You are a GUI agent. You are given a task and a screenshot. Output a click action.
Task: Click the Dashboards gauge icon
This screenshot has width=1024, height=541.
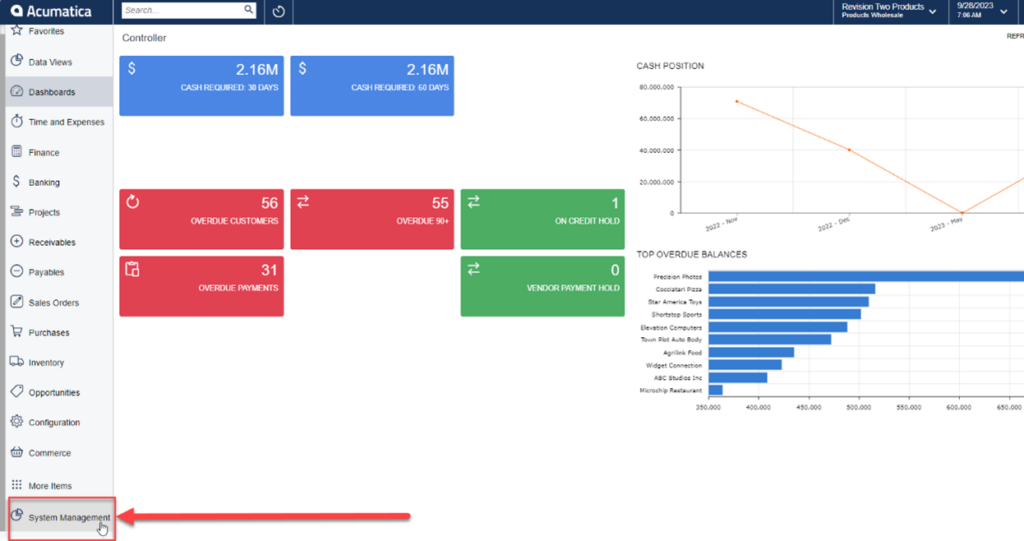[17, 91]
